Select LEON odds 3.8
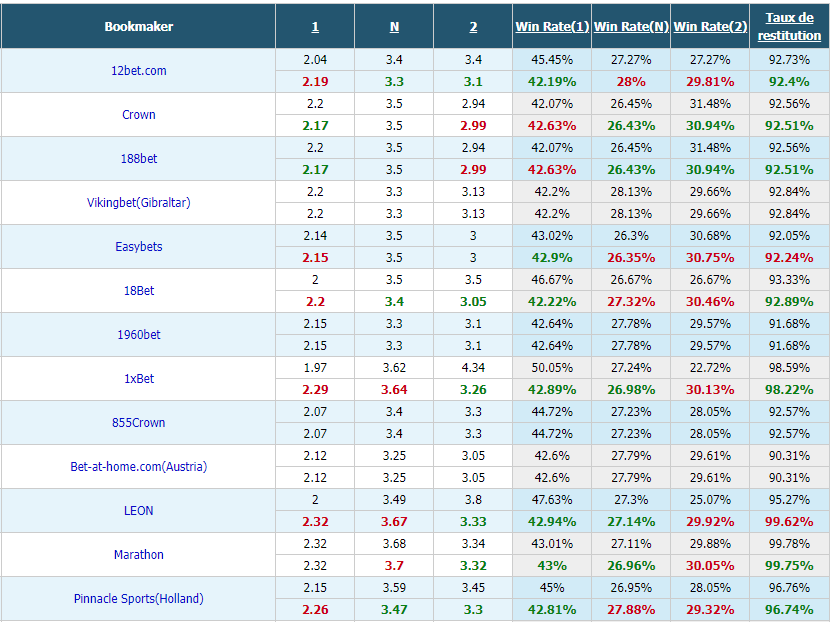Viewport: 831px width, 622px height. coord(473,500)
